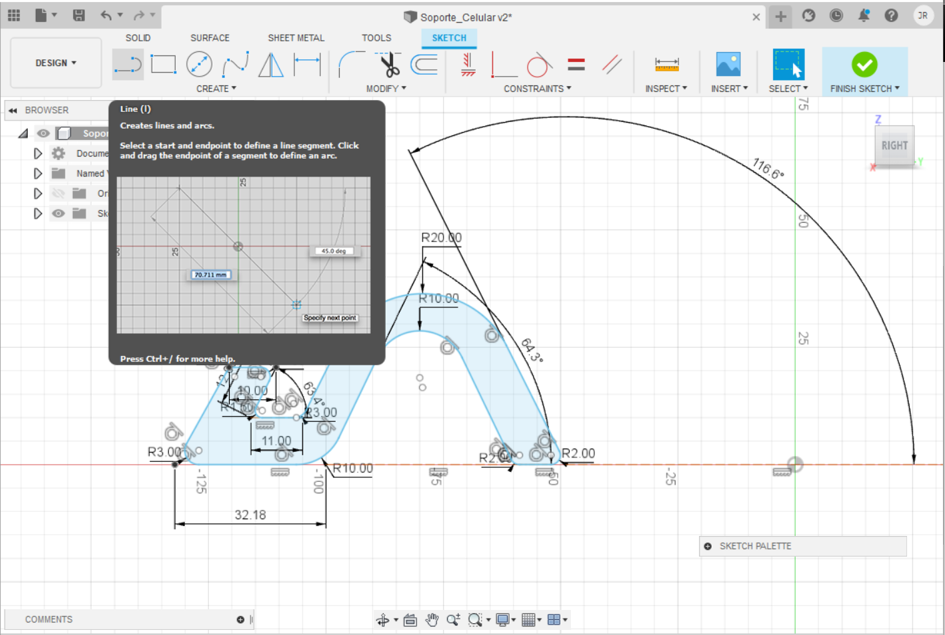Image resolution: width=945 pixels, height=635 pixels.
Task: Toggle visibility of the Sketches folder
Action: pos(58,213)
